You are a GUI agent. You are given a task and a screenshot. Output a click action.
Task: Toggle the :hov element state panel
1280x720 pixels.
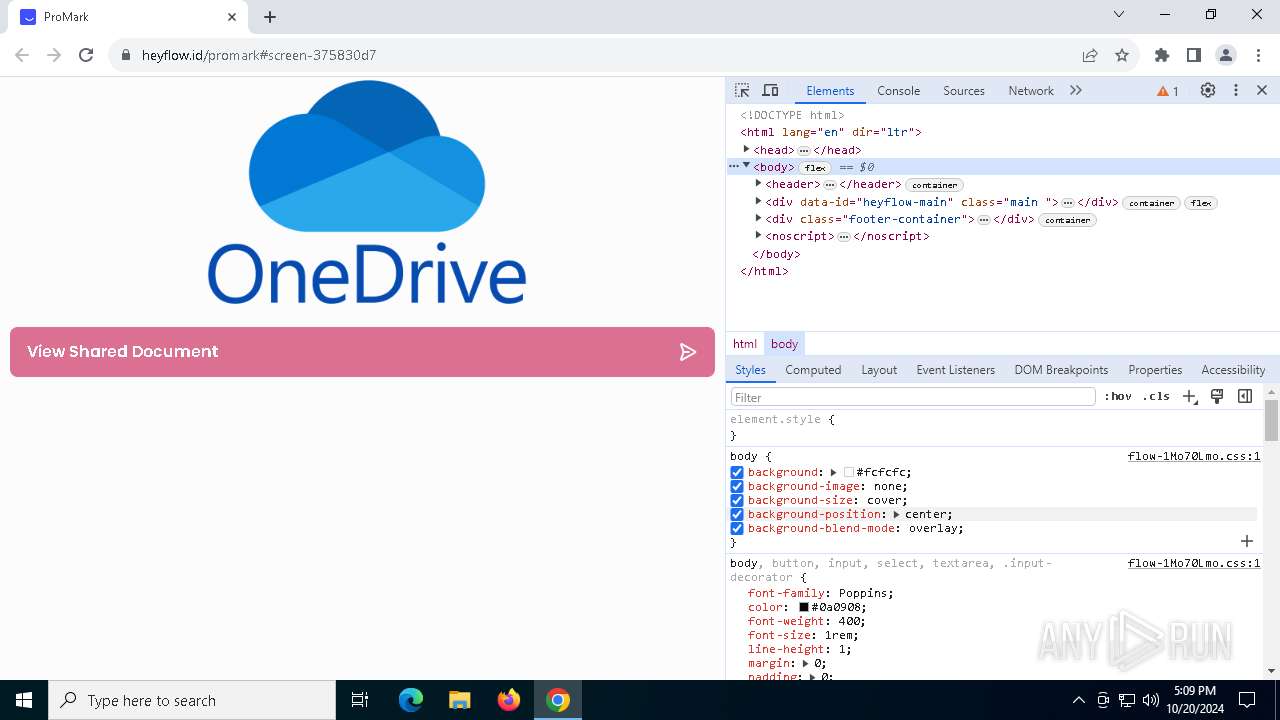pyautogui.click(x=1118, y=396)
